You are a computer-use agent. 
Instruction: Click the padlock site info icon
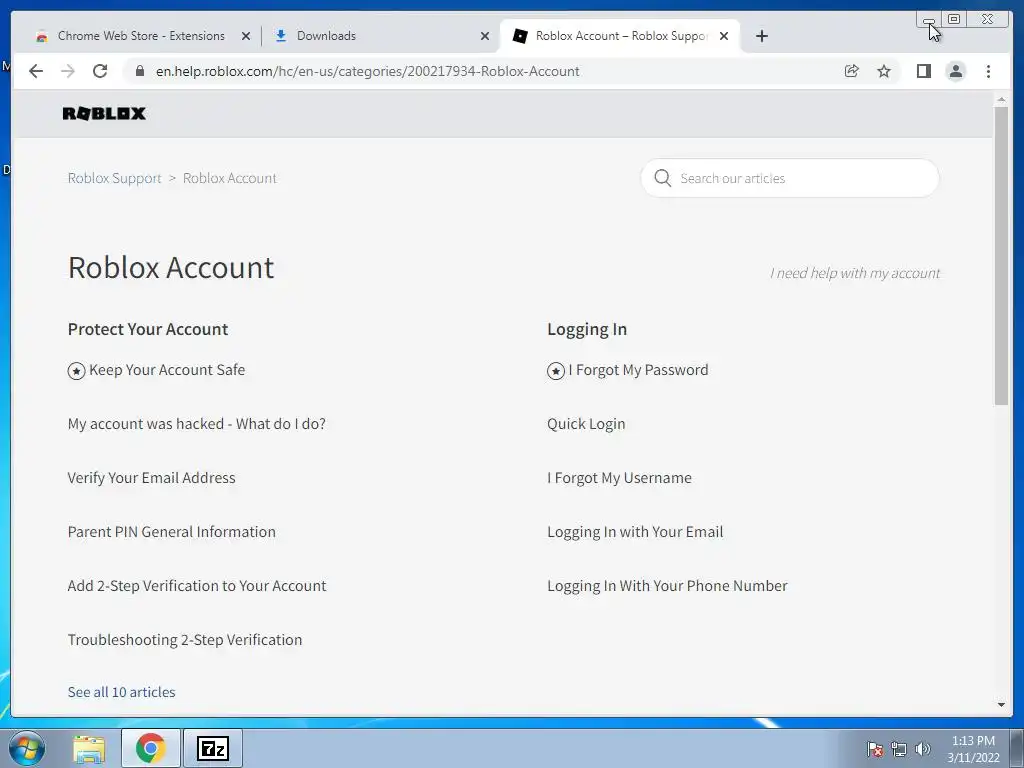tap(140, 71)
